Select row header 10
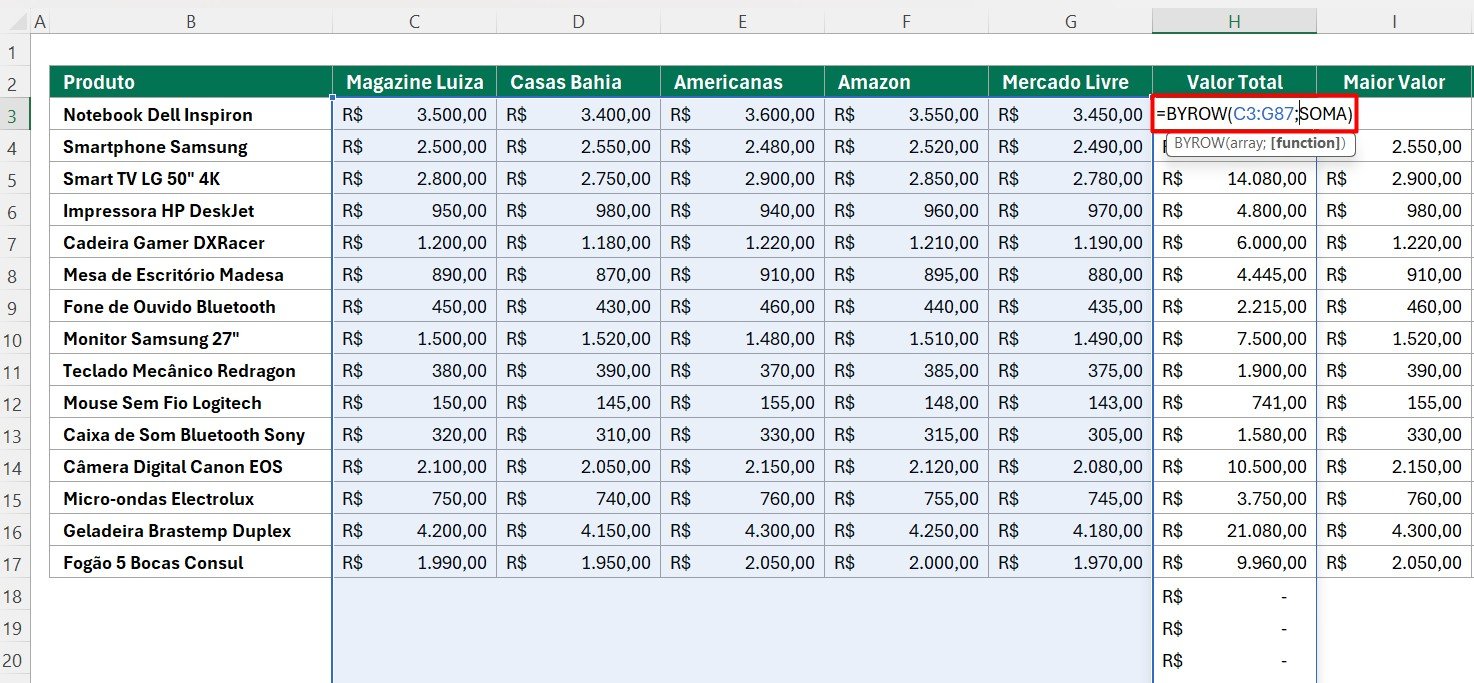This screenshot has width=1474, height=683. click(14, 339)
